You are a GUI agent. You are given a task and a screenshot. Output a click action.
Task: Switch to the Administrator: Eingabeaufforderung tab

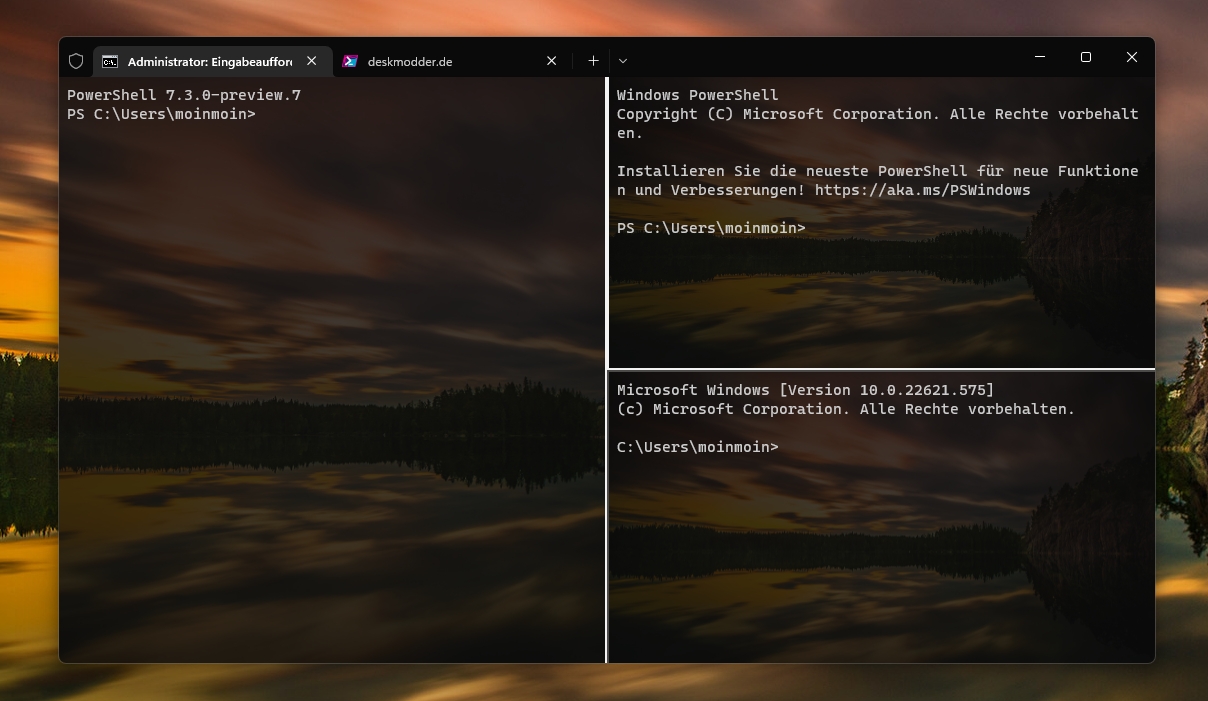(x=212, y=61)
